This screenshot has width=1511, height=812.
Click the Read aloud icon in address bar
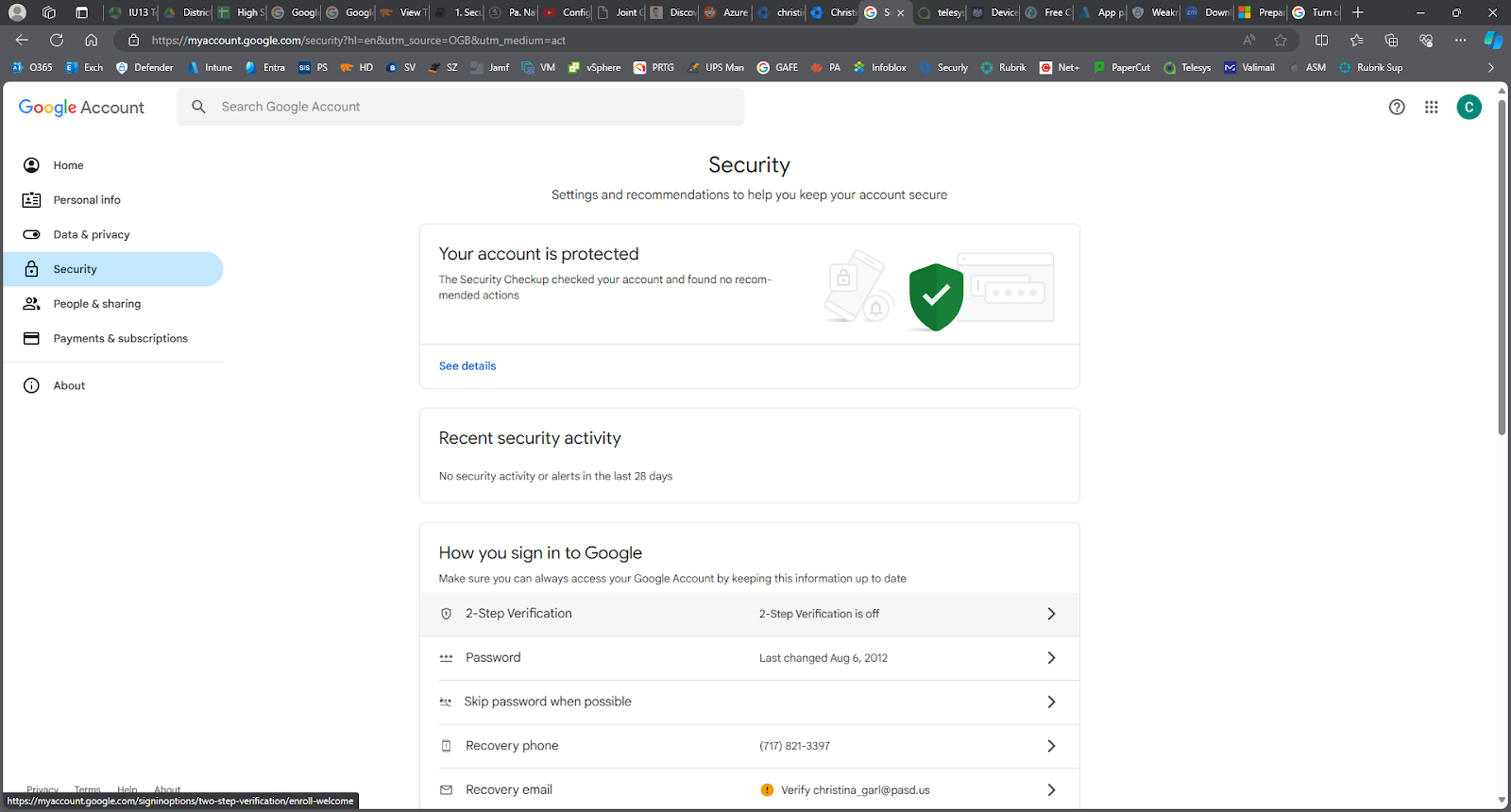point(1249,40)
